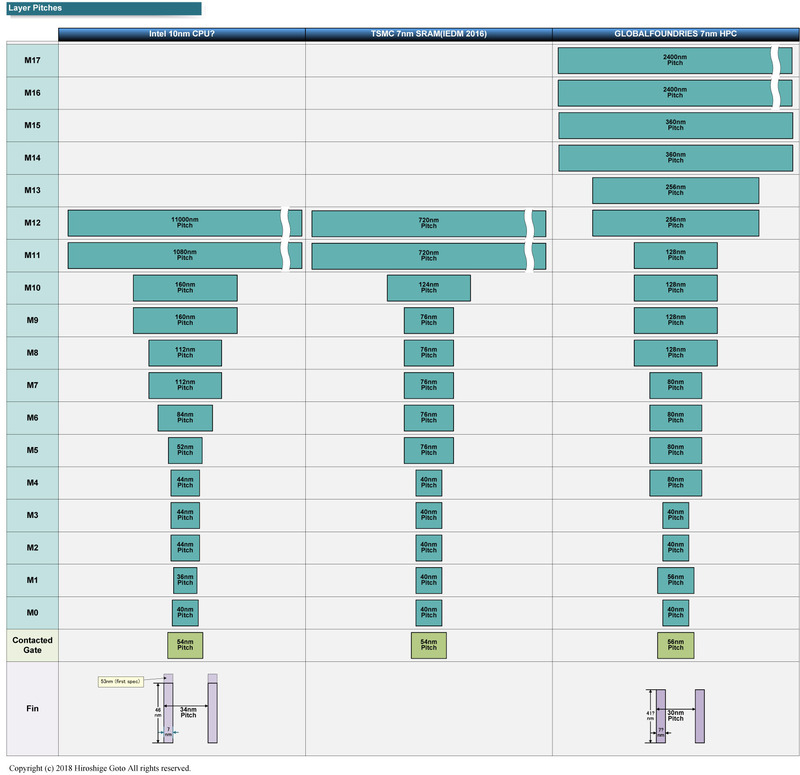Select Intel M6 84nm Pitch box

click(185, 418)
